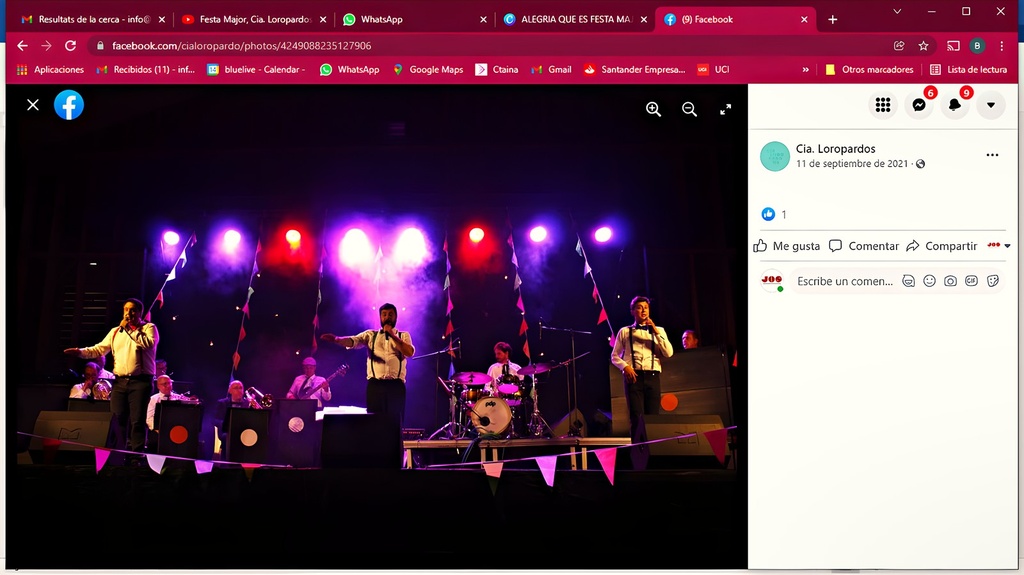Zoom in on the photo

pyautogui.click(x=653, y=109)
